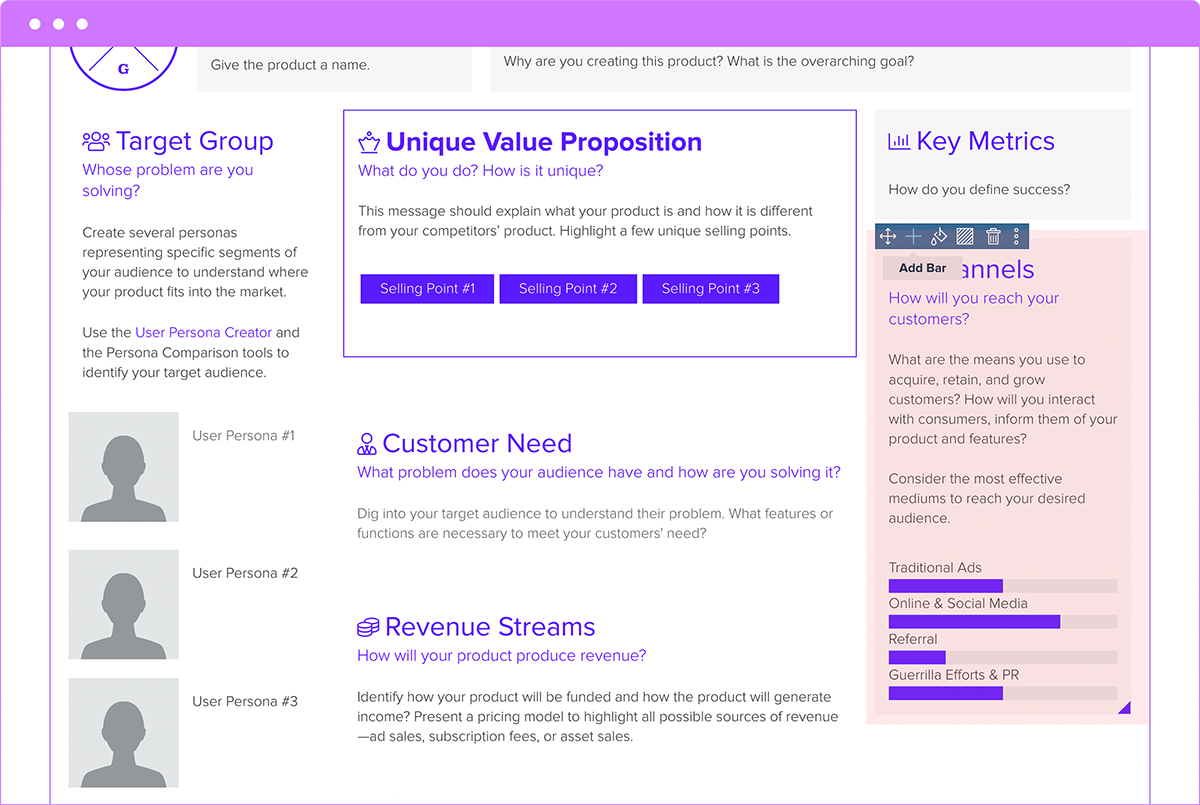Select the paint bucket fill icon
The image size is (1200, 805).
point(939,237)
